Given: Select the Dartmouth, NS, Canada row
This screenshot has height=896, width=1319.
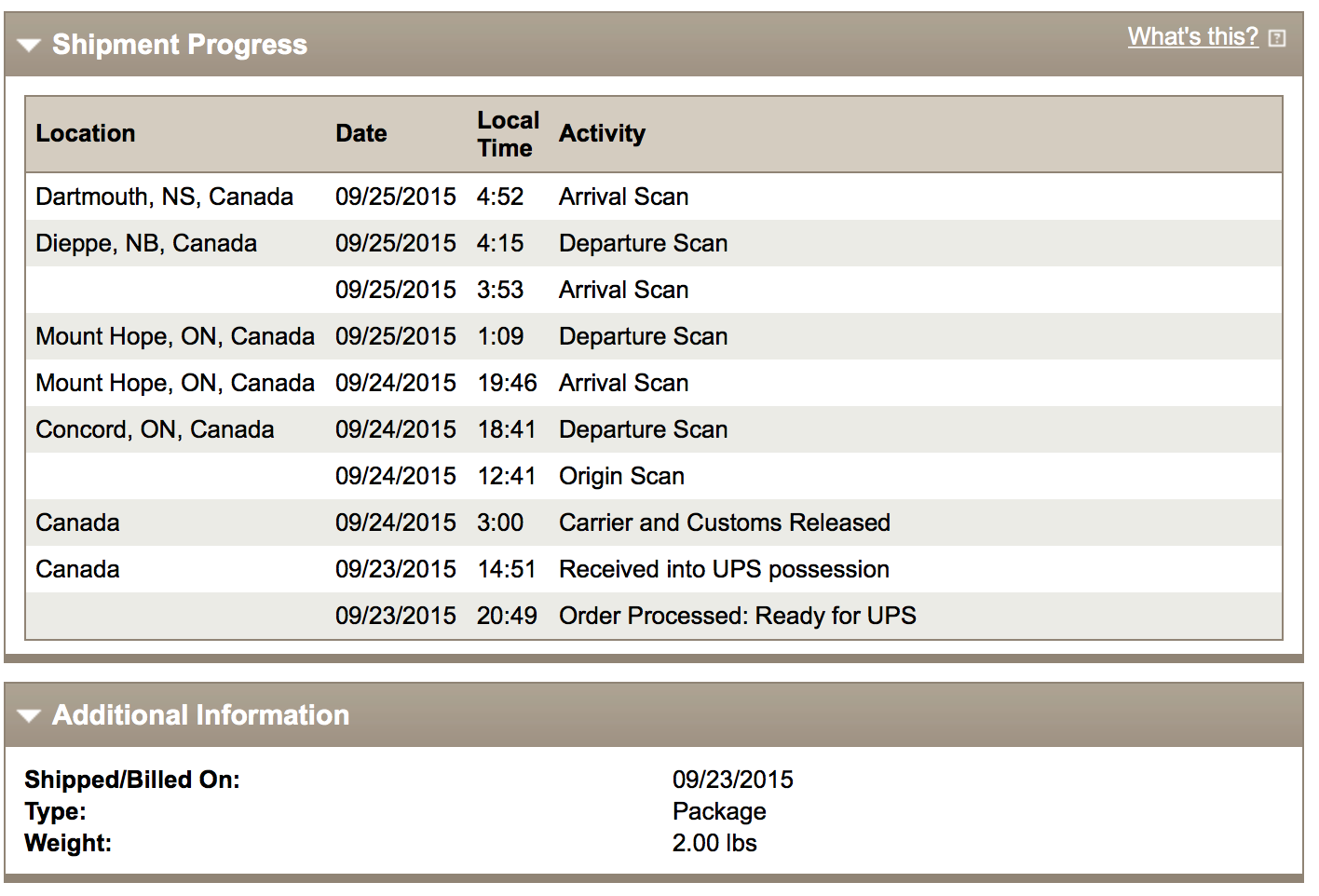Looking at the screenshot, I should click(654, 197).
